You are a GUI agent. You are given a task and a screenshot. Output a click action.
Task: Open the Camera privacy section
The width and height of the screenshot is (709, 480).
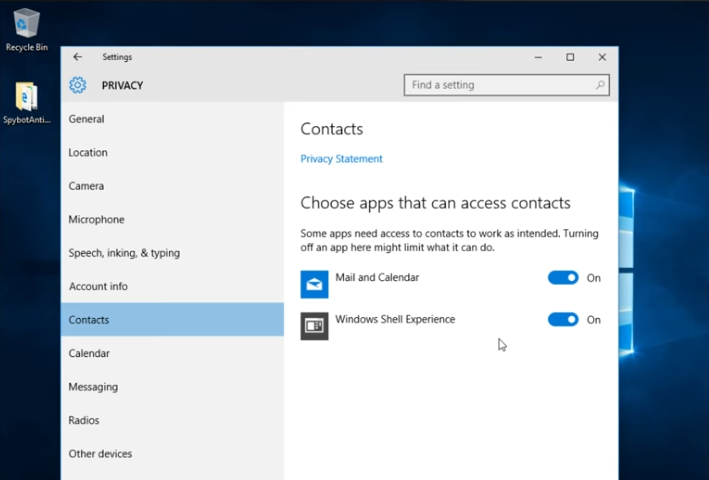click(172, 186)
